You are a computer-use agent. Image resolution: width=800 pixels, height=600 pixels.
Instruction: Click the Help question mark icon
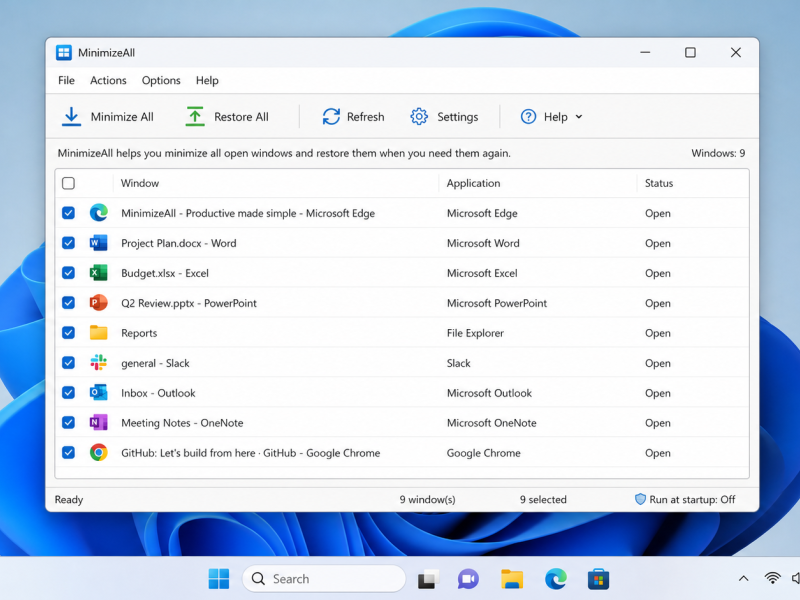pyautogui.click(x=528, y=117)
